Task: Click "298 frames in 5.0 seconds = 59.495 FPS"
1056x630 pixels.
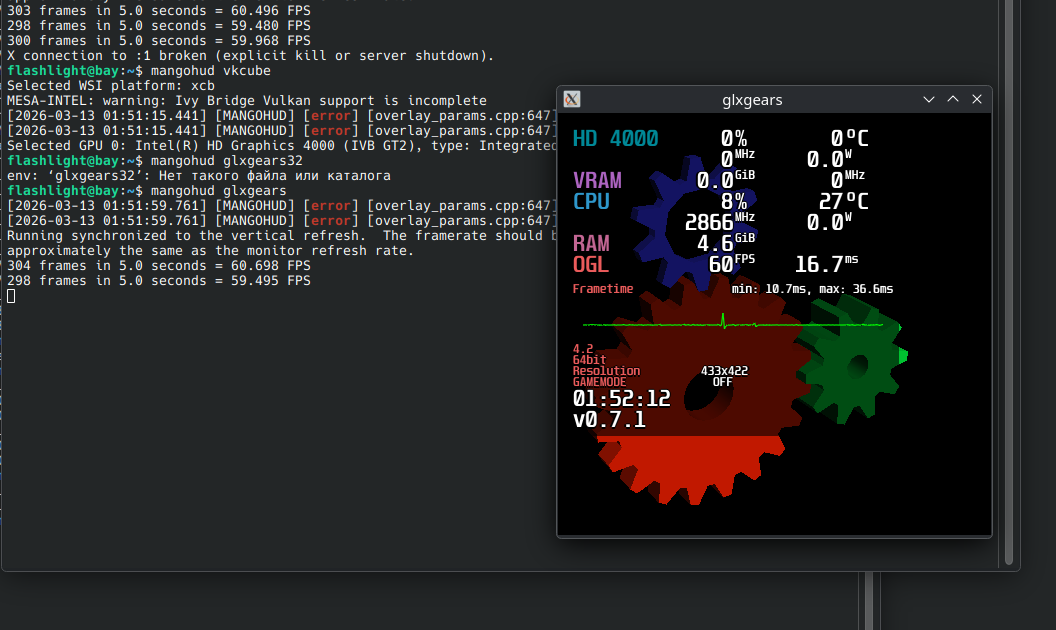Action: point(159,280)
